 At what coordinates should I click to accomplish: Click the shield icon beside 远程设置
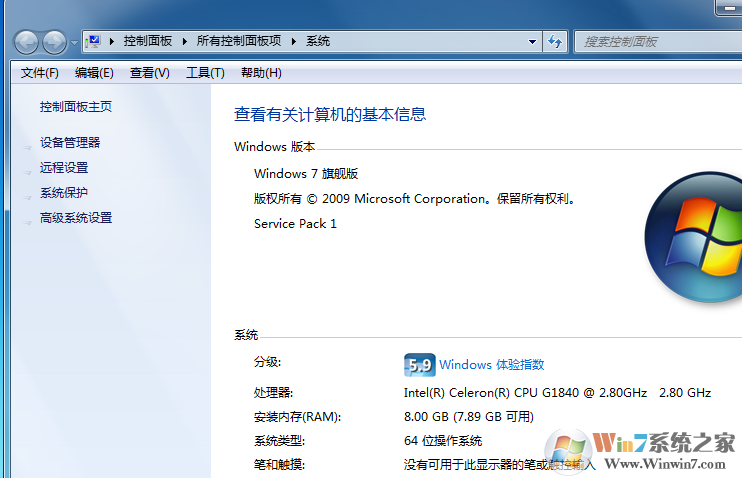(x=28, y=173)
